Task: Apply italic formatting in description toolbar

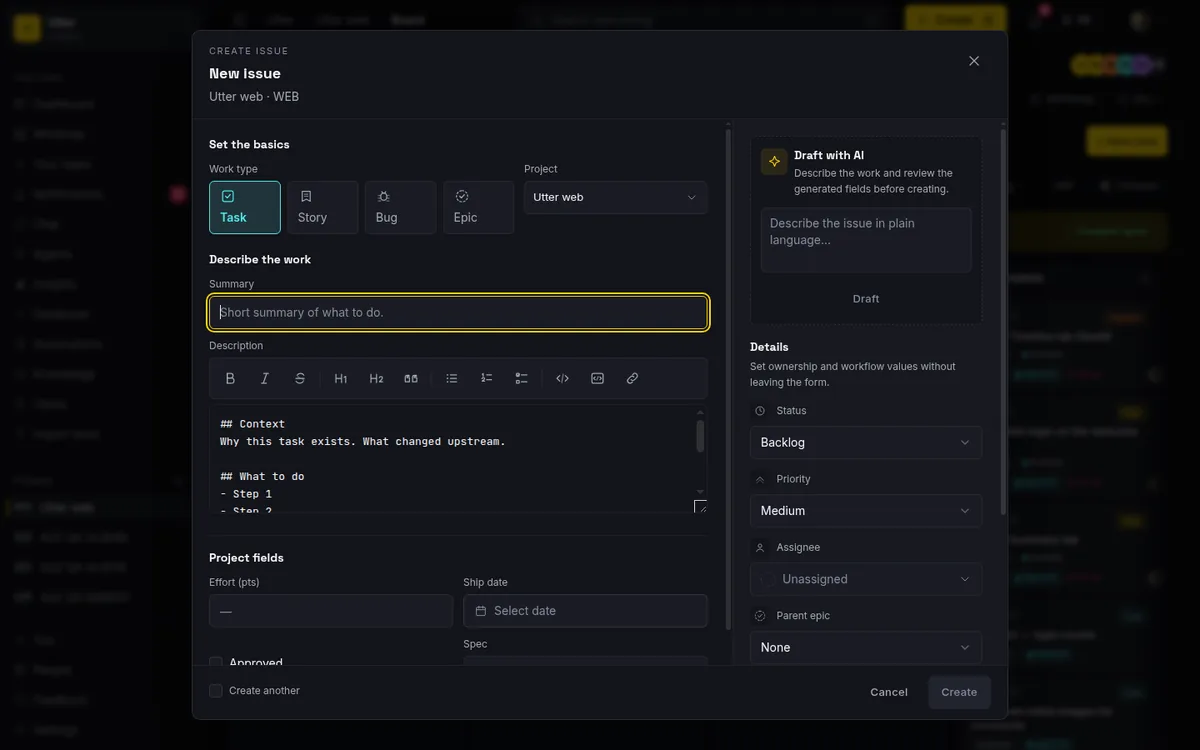Action: click(x=265, y=378)
